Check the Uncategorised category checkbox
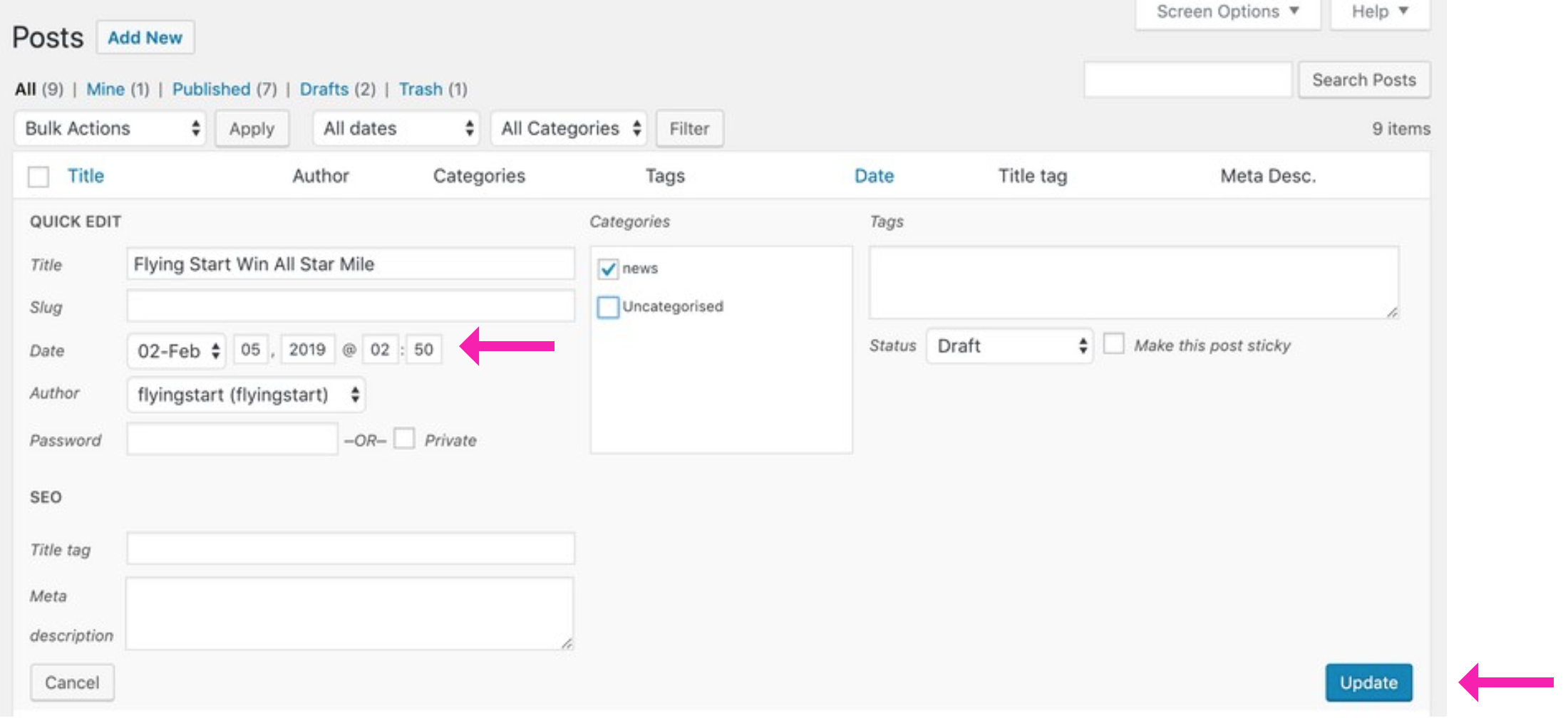The height and width of the screenshot is (718, 1568). click(x=607, y=307)
